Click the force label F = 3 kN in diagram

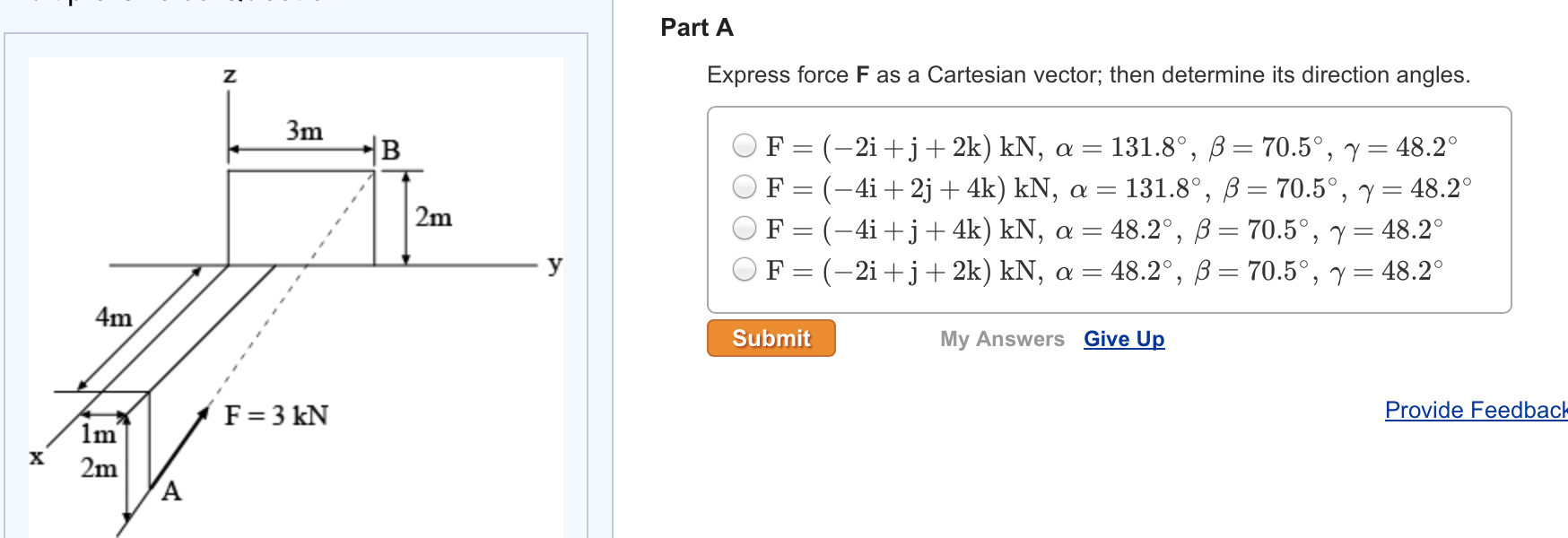pyautogui.click(x=276, y=414)
